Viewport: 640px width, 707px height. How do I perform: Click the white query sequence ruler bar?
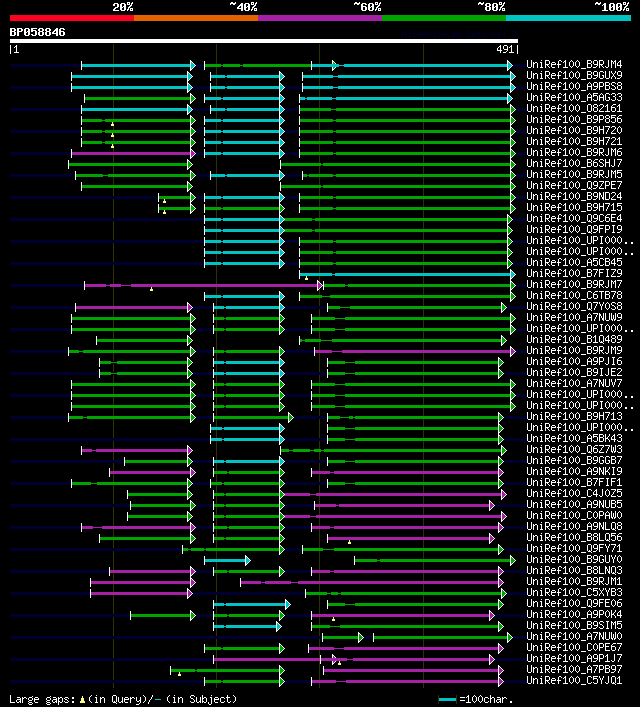coord(264,41)
